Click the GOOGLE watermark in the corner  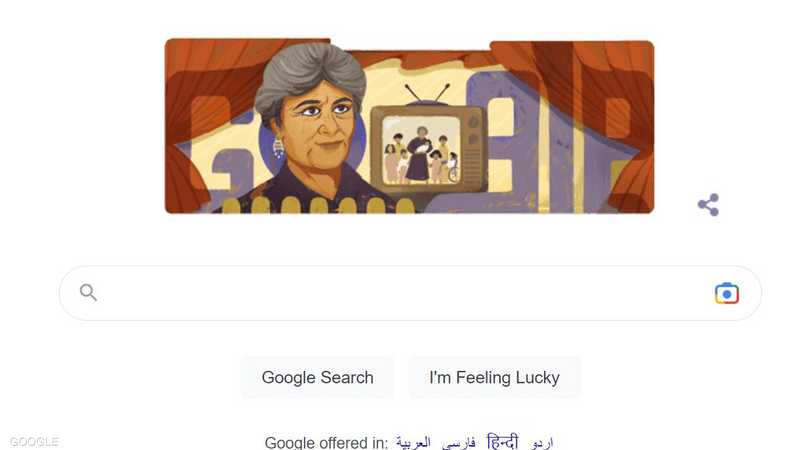[34, 442]
